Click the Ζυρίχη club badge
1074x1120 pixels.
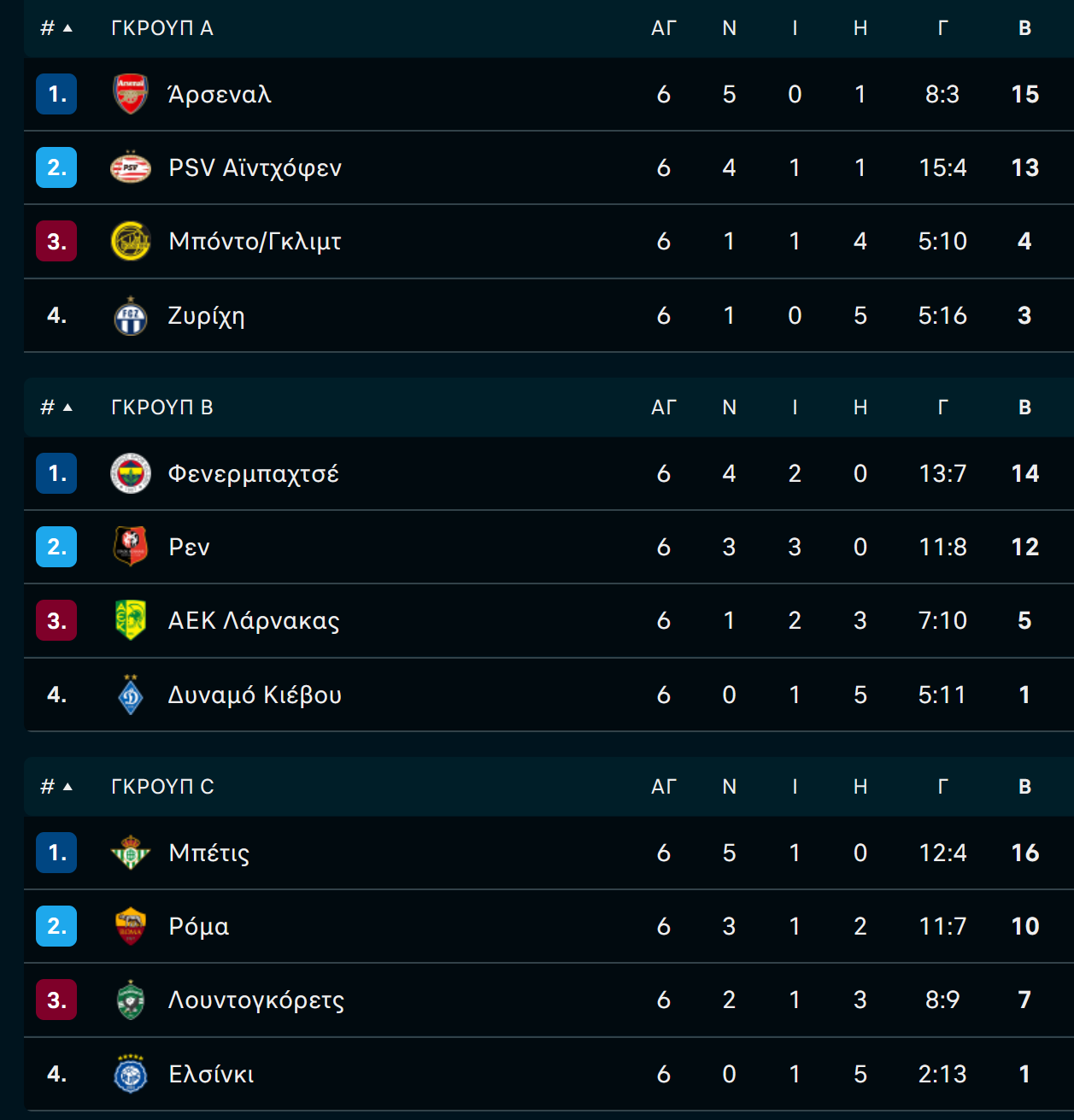coord(131,315)
